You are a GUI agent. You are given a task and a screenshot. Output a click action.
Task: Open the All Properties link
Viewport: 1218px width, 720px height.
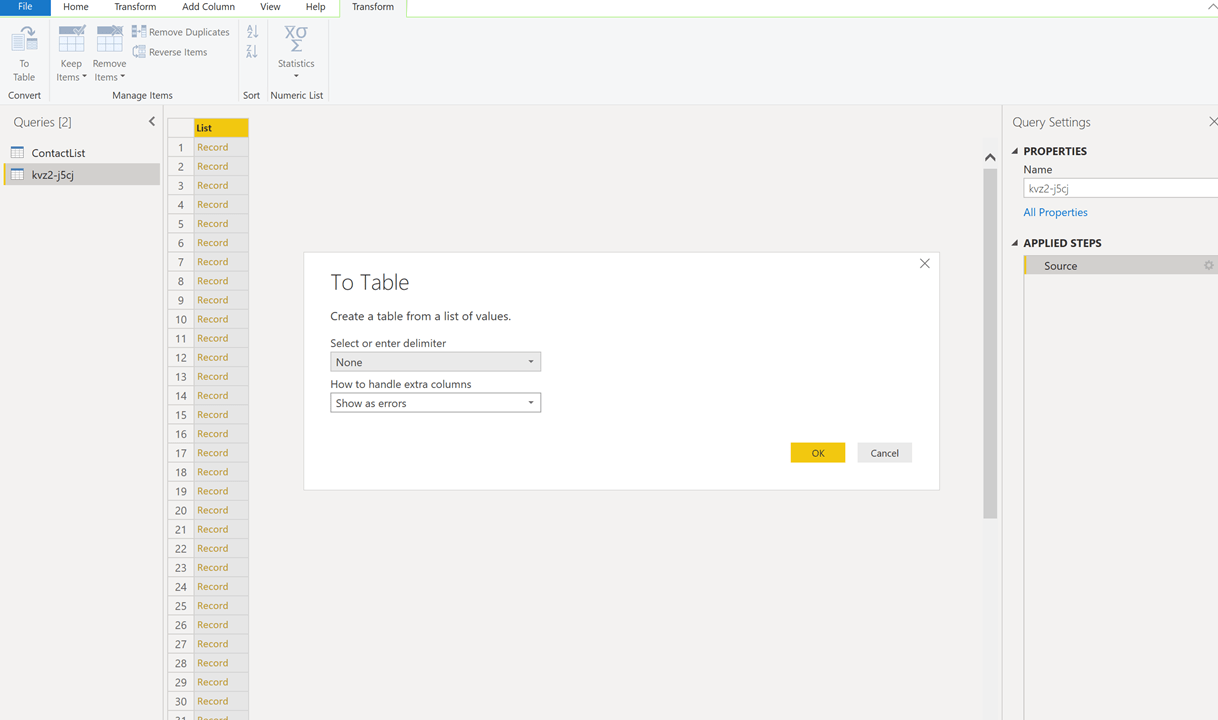[x=1055, y=212]
